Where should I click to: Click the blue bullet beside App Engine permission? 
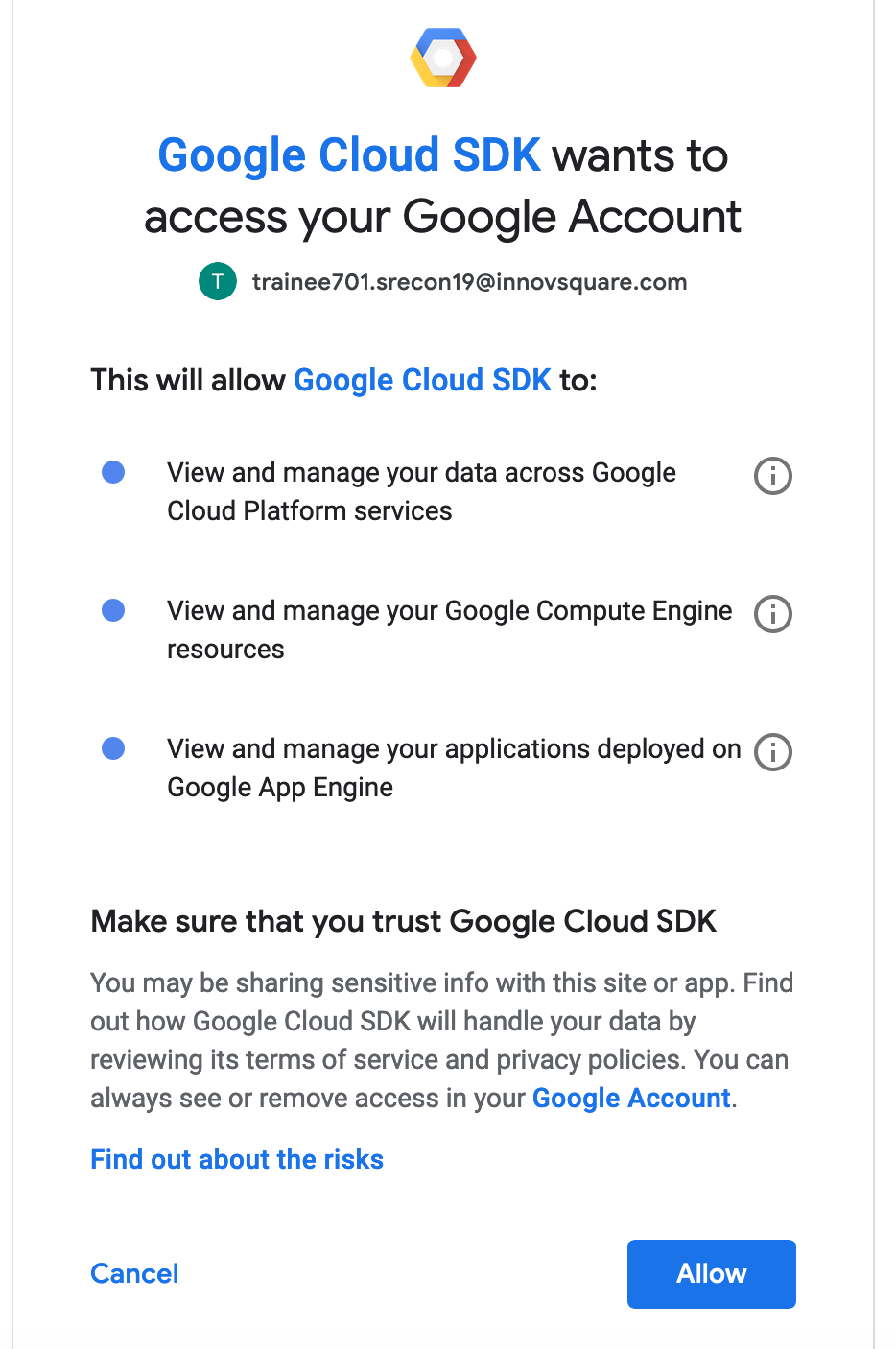tap(113, 748)
